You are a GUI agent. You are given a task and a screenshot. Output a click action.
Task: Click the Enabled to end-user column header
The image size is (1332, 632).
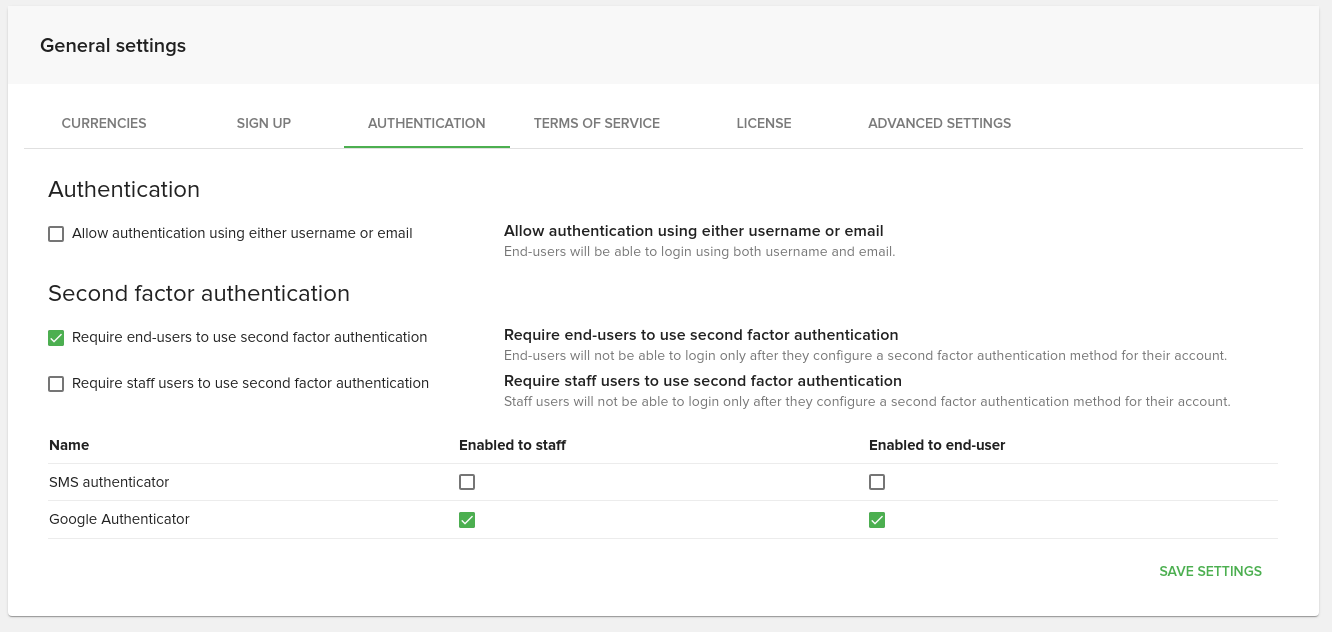point(937,445)
